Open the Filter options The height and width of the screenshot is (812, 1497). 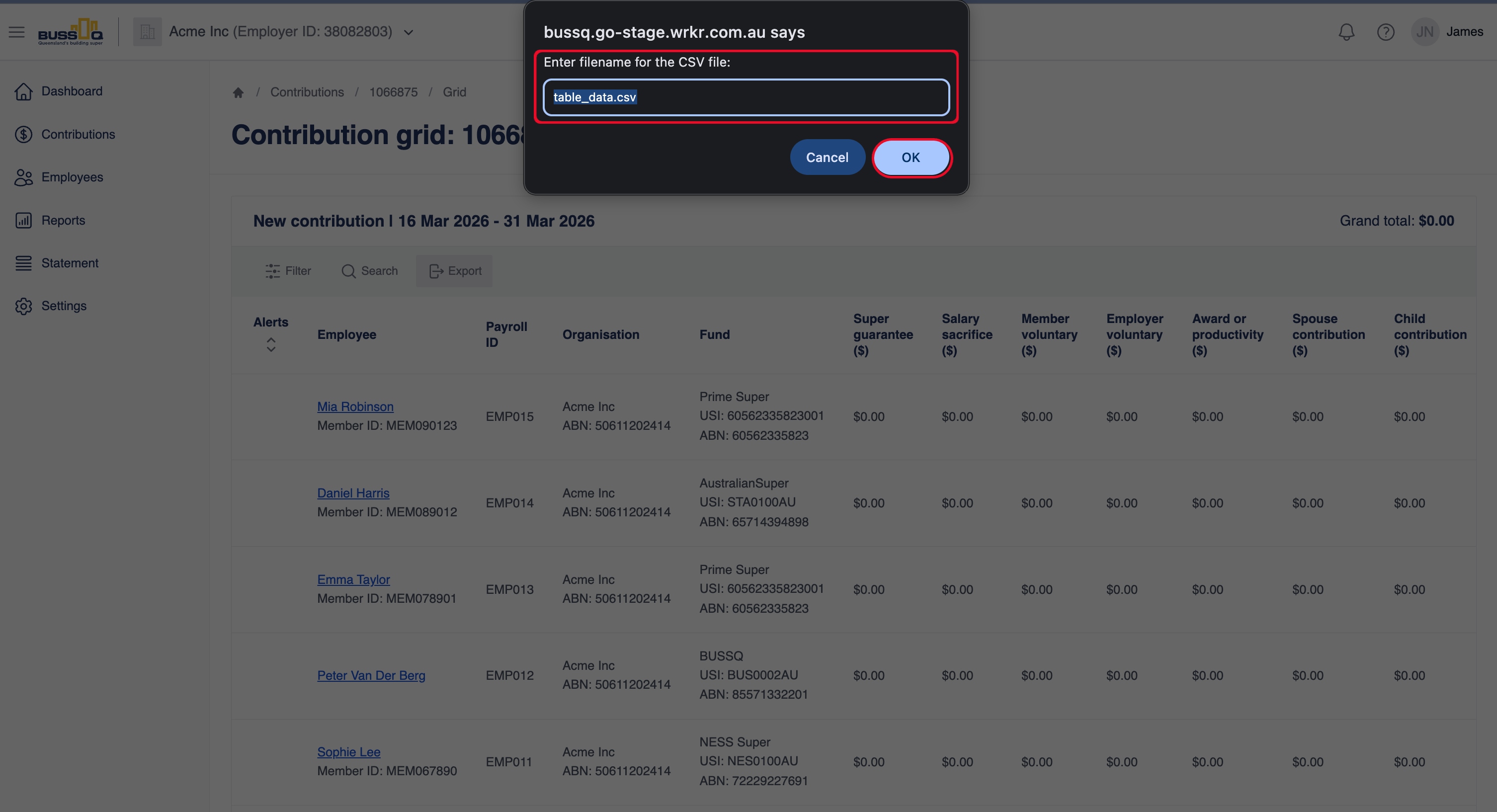[x=288, y=271]
